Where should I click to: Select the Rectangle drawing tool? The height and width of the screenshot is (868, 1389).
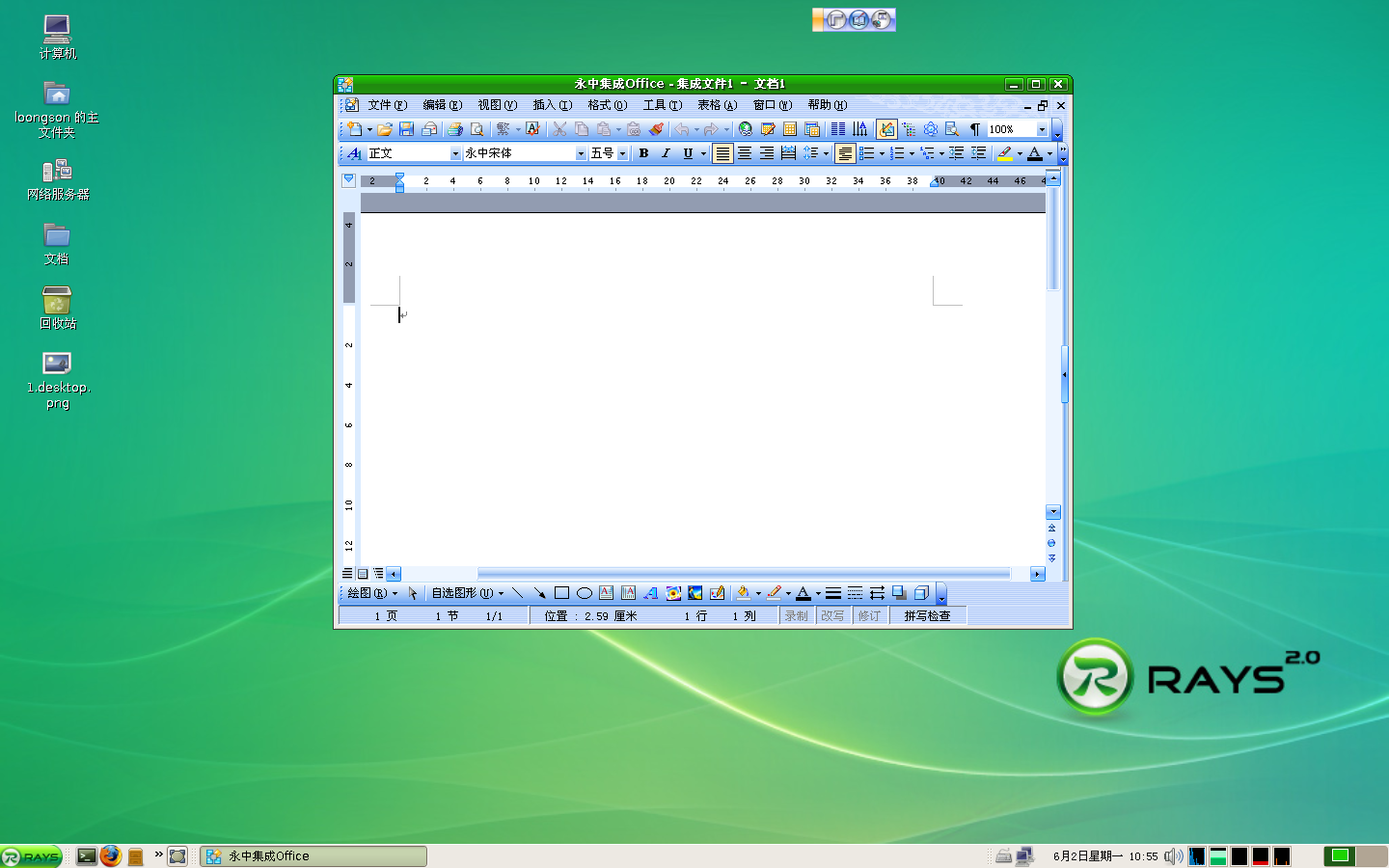coord(561,593)
